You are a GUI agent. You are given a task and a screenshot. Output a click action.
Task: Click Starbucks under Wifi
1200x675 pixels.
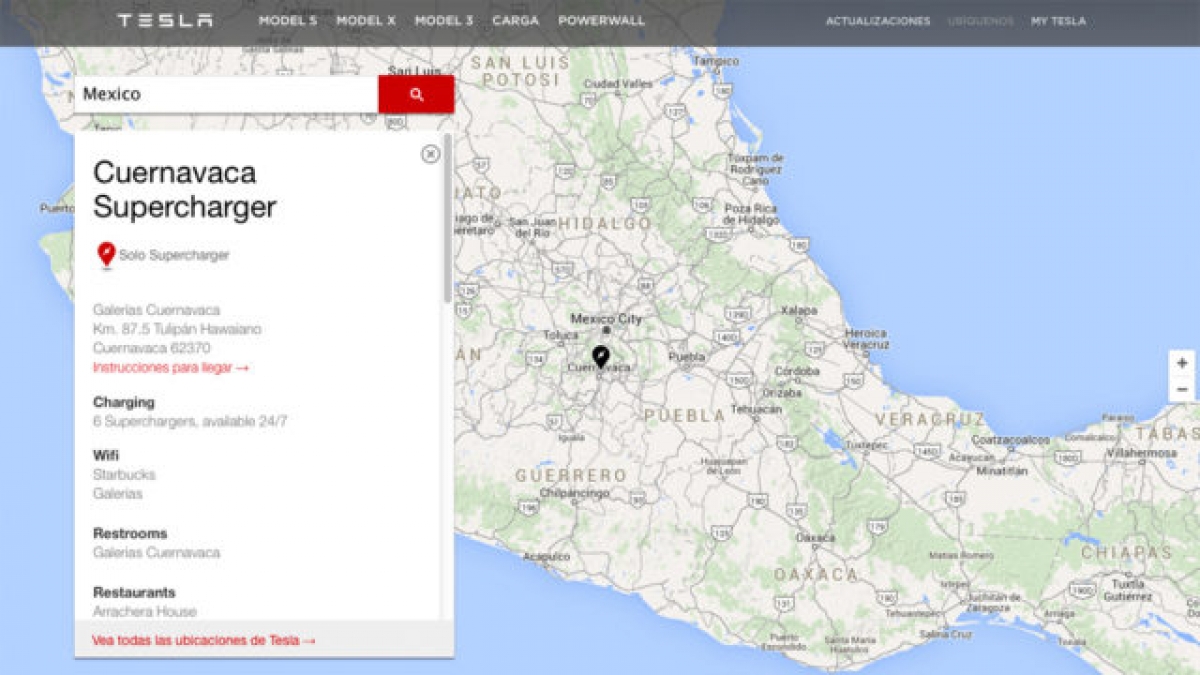tap(124, 474)
